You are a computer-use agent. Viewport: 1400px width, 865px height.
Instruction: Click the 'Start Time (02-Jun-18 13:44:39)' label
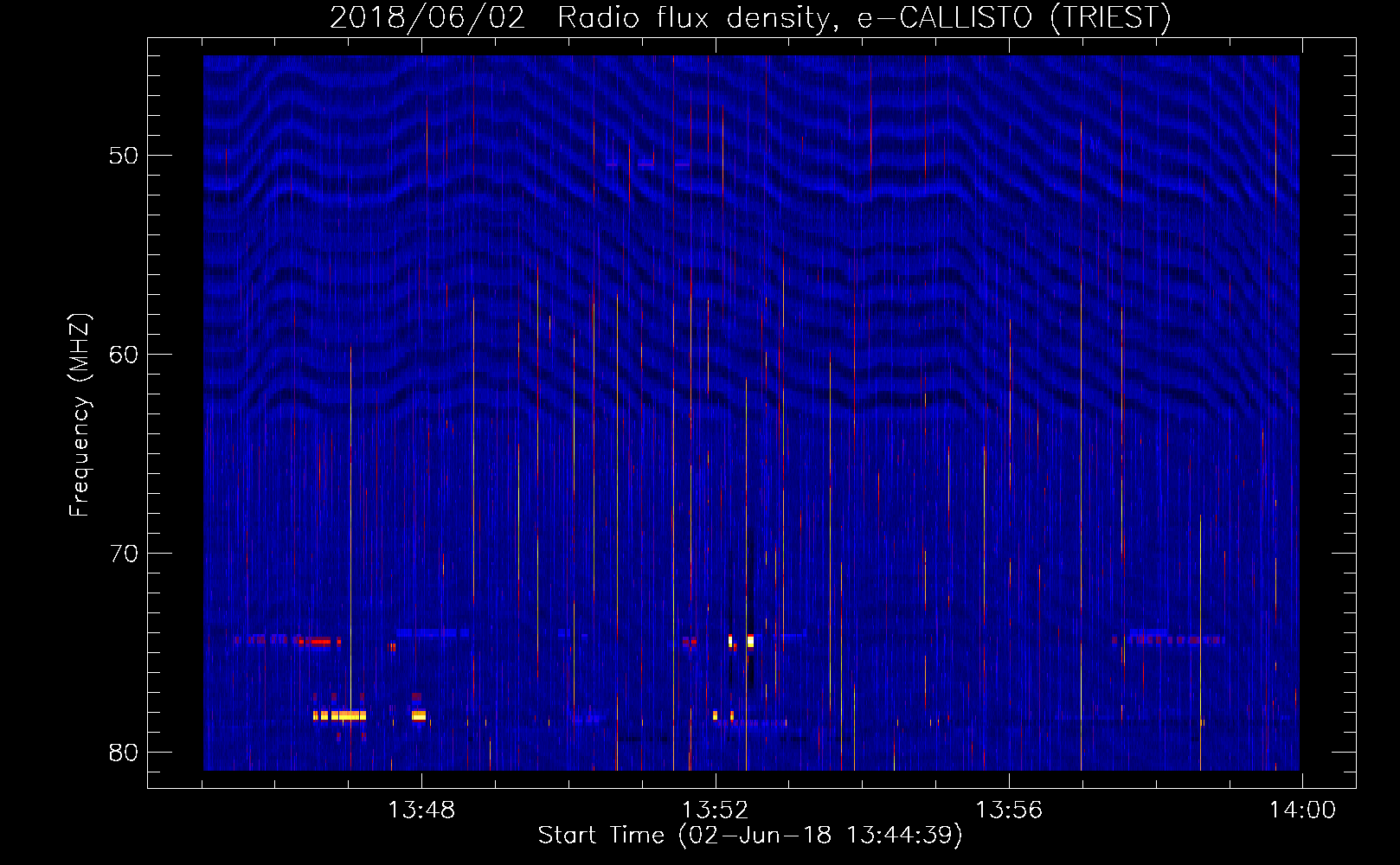pos(750,836)
